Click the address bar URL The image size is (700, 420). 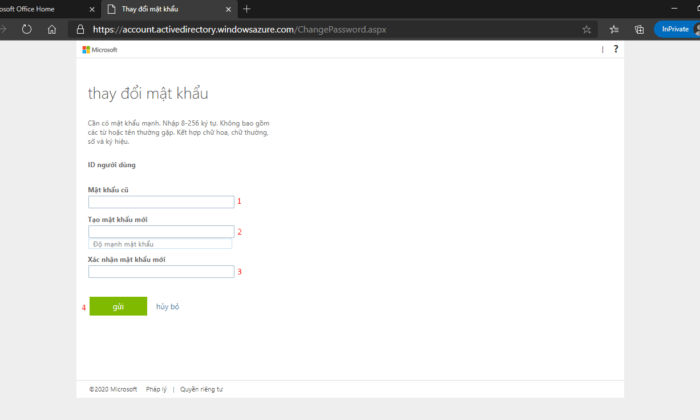coord(239,29)
